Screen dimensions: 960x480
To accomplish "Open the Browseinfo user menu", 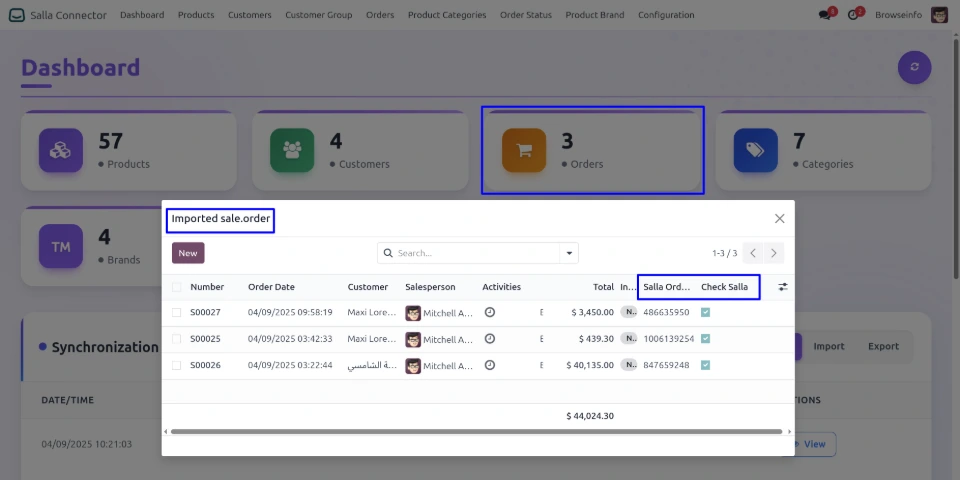I will pyautogui.click(x=910, y=15).
